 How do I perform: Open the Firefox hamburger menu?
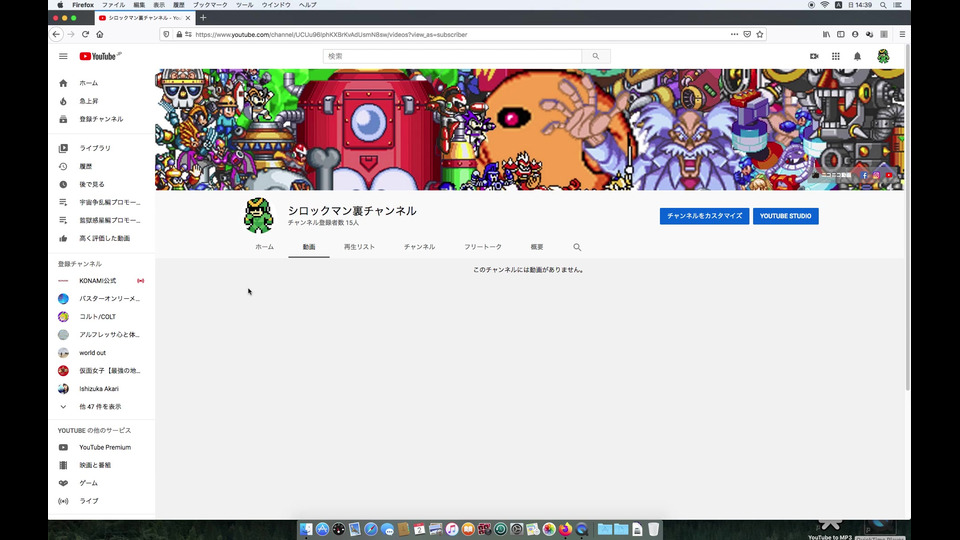(902, 34)
